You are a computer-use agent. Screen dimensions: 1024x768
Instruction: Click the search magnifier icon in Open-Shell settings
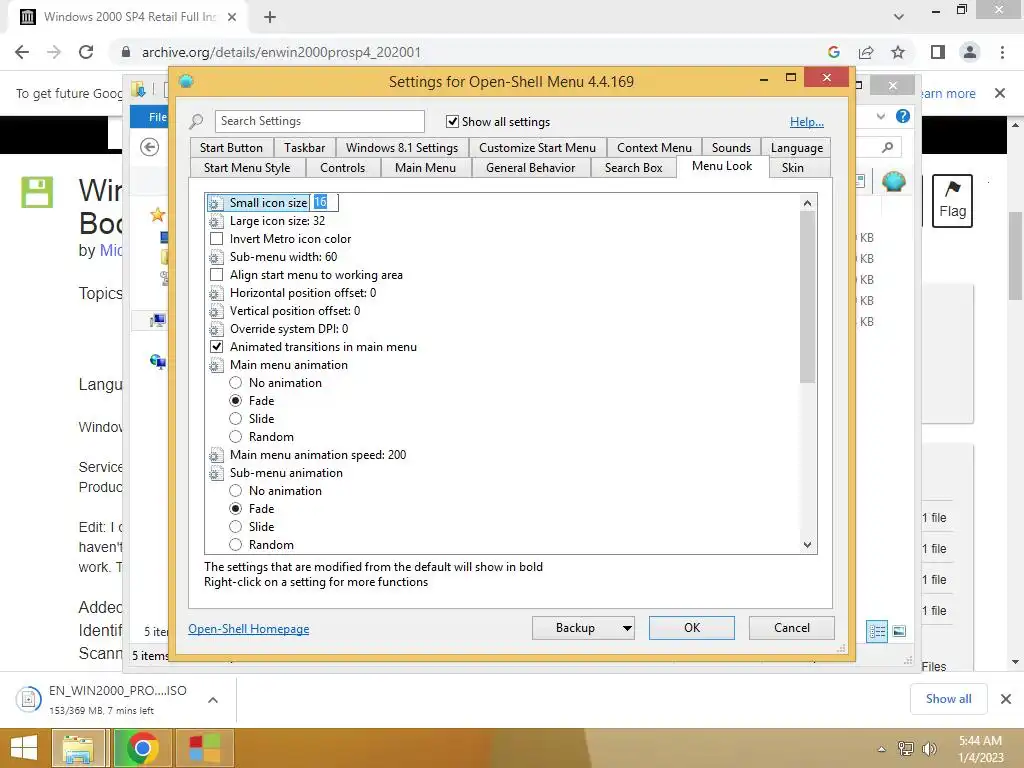pos(196,121)
